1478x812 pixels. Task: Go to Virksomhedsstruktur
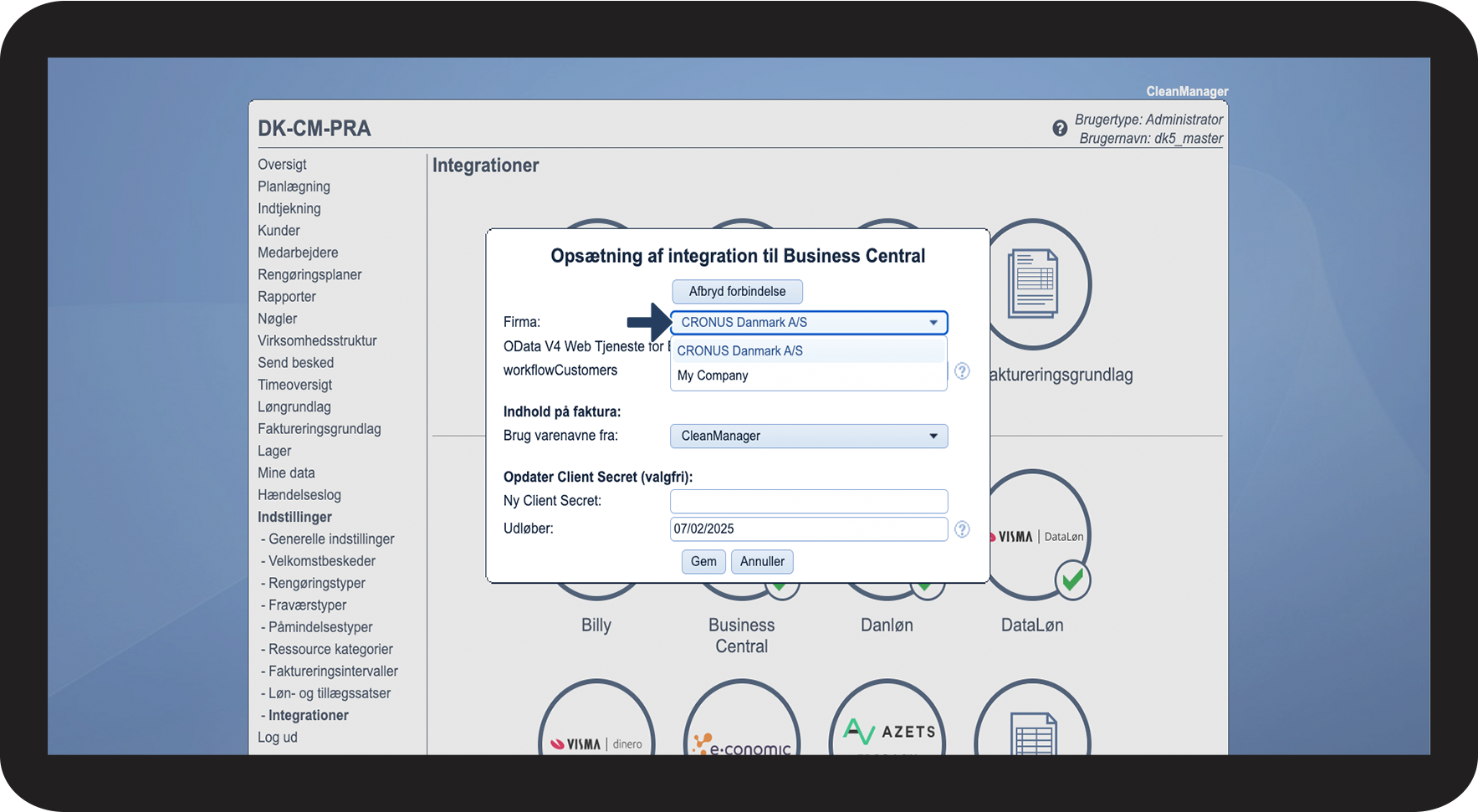317,341
